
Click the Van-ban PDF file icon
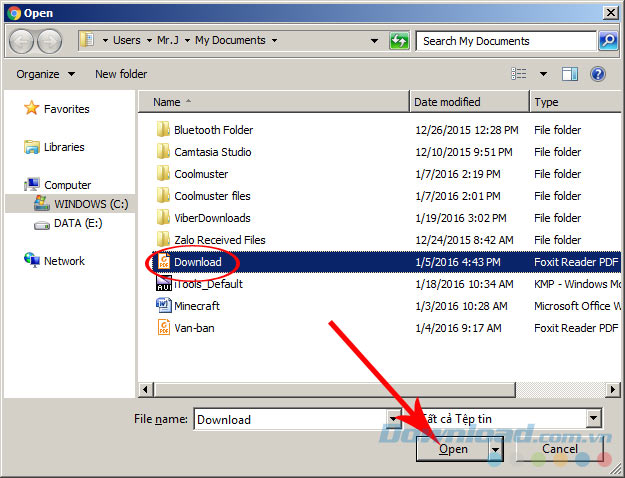[164, 327]
